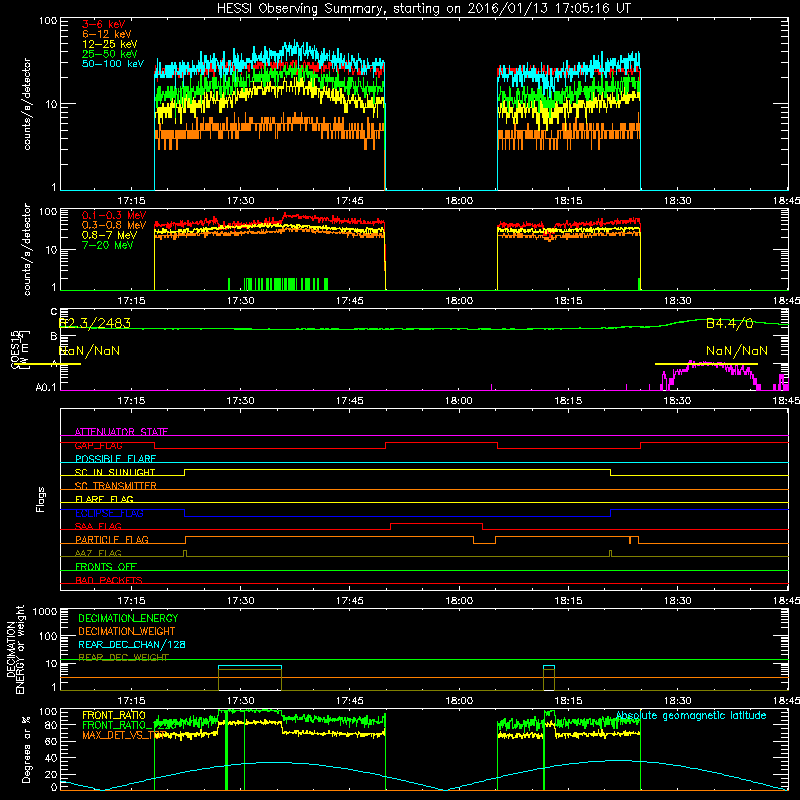
Task: Click the REAR_DEC_WEIGHT legend label
Action: 123,658
